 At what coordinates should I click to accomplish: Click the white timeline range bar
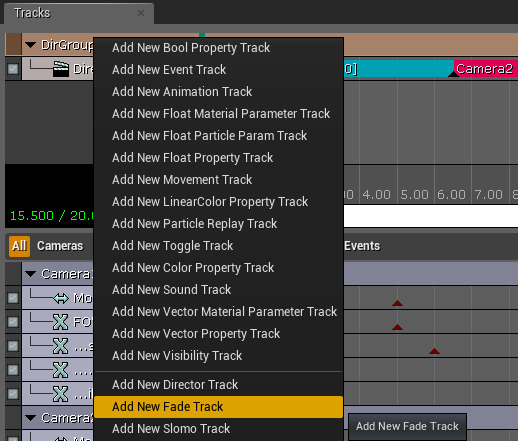pos(431,216)
